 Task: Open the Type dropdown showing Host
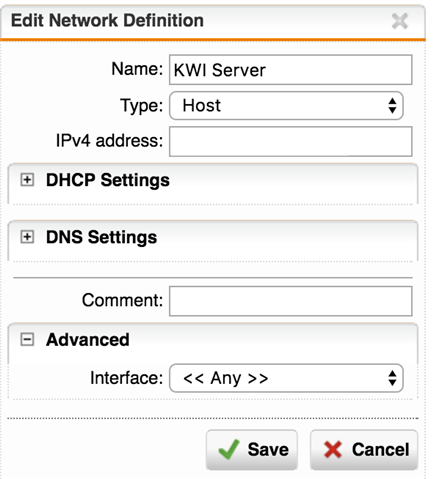(x=286, y=106)
